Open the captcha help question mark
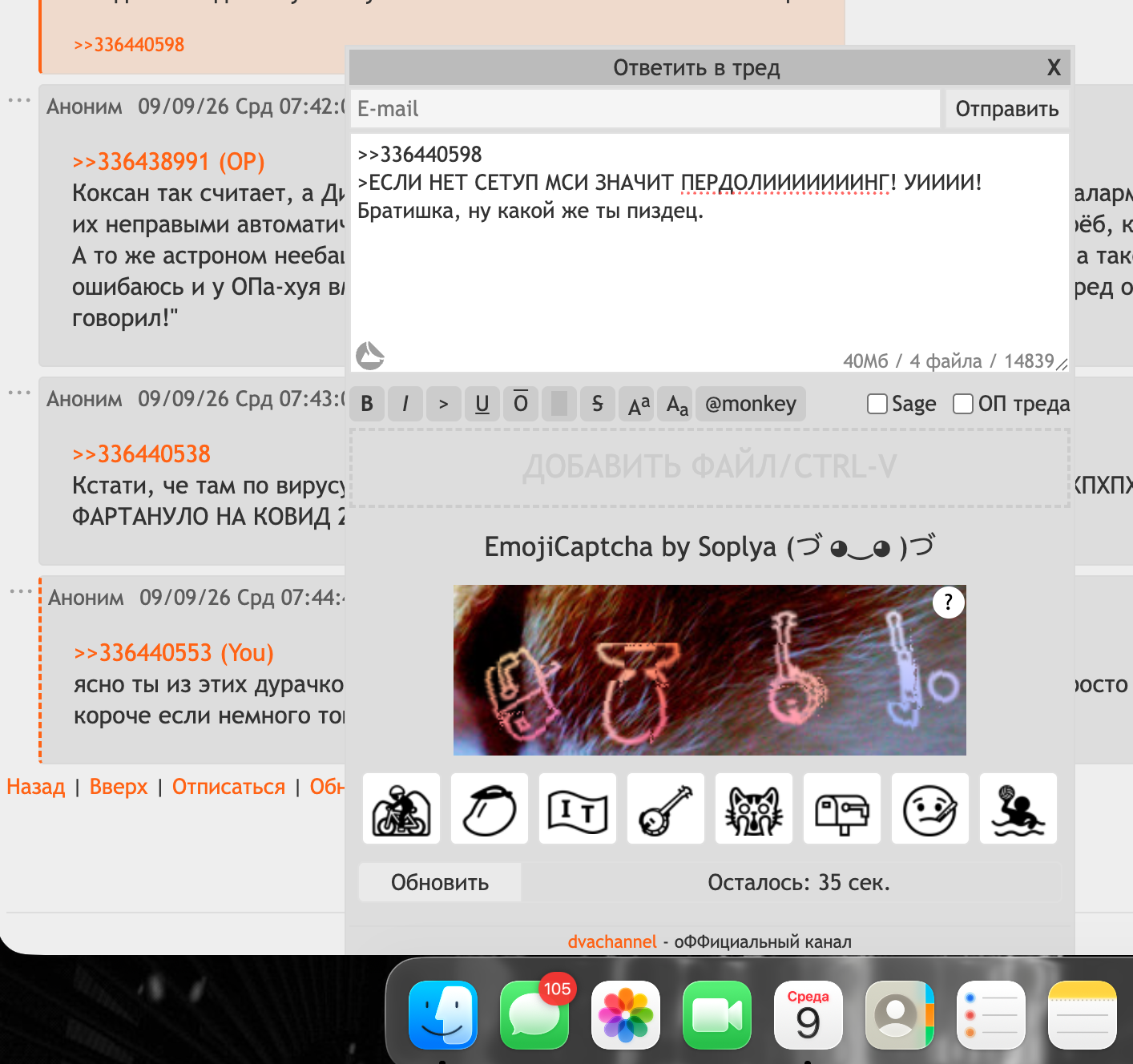 click(x=948, y=602)
